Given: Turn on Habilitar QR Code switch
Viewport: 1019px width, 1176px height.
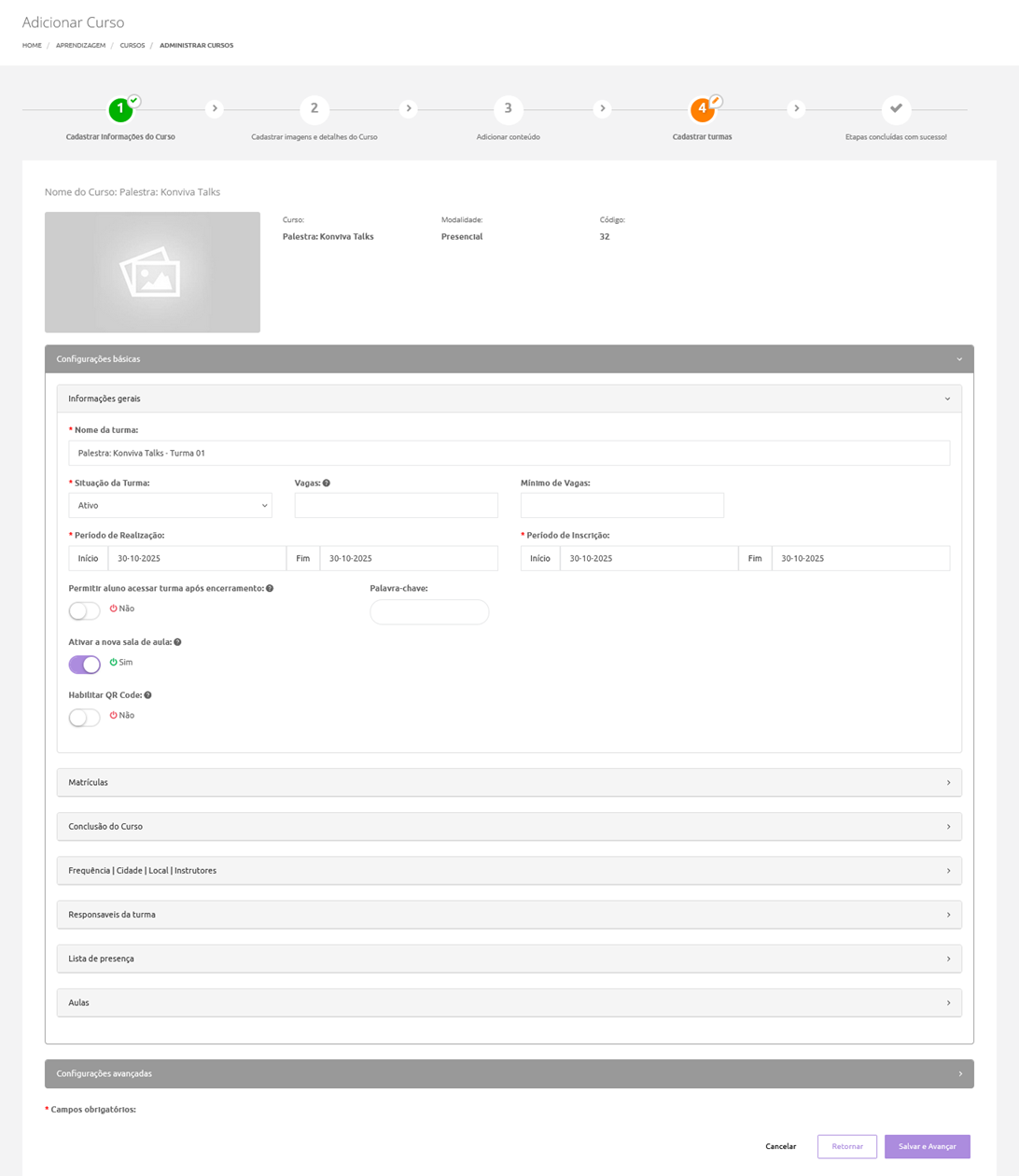Looking at the screenshot, I should (x=84, y=717).
